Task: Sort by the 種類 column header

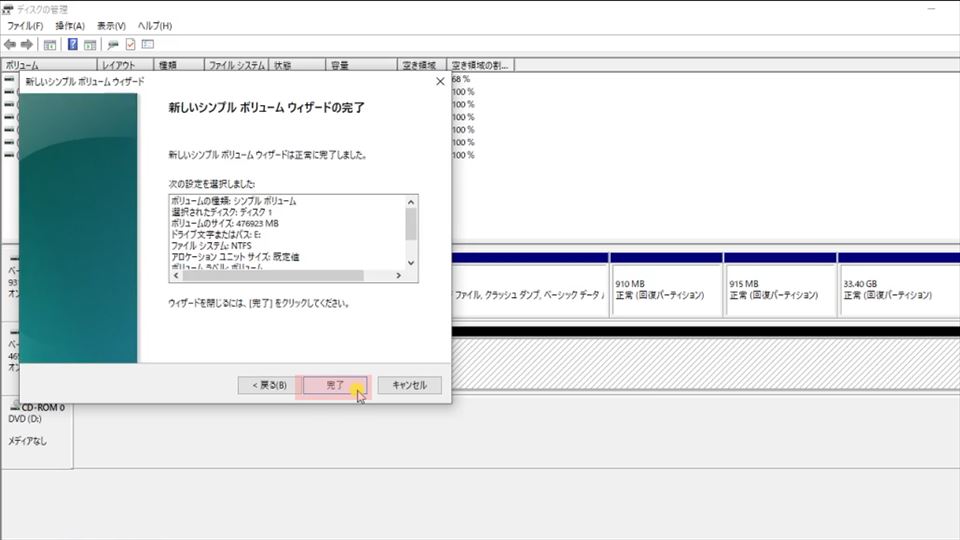Action: (179, 65)
